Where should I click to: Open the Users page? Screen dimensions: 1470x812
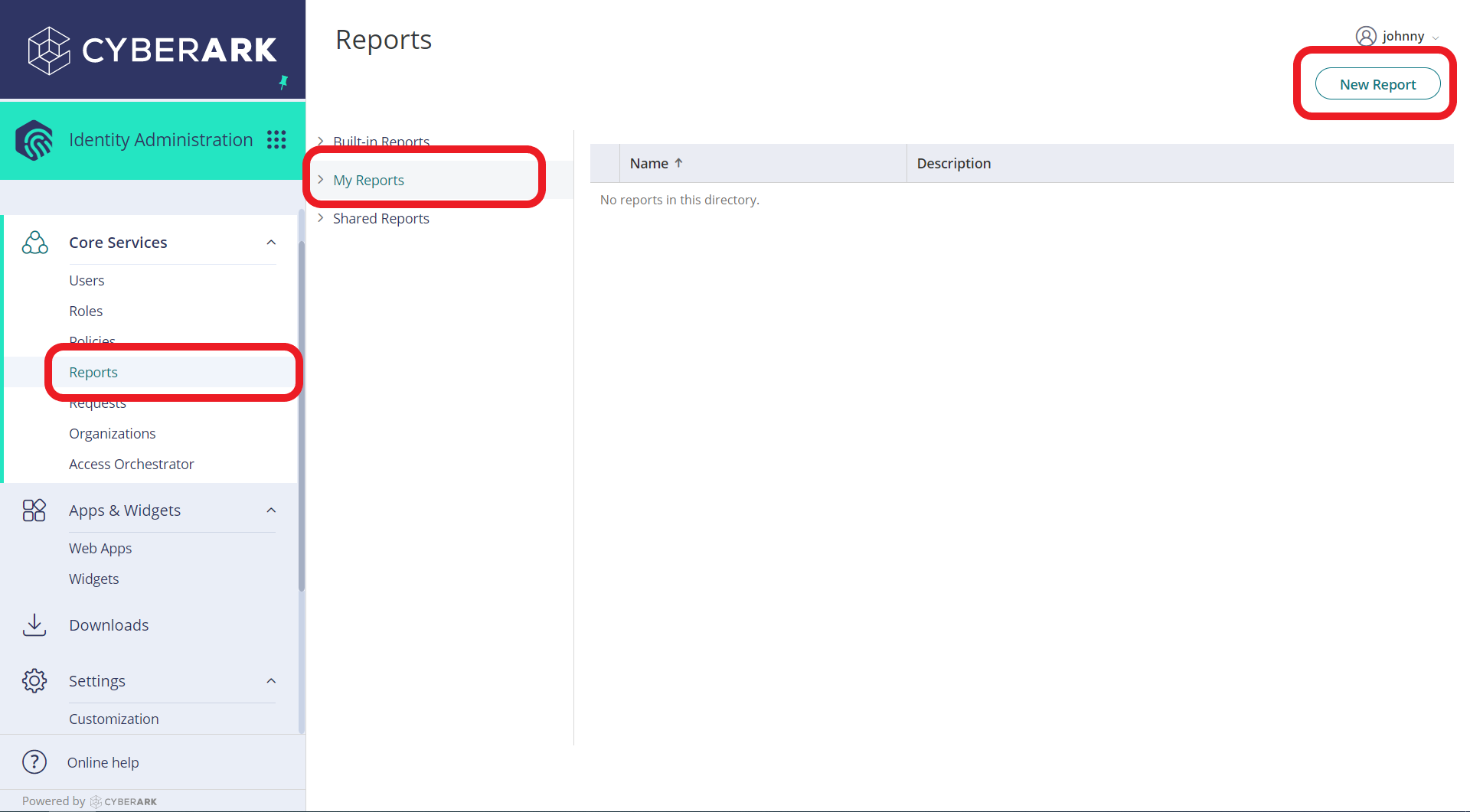click(86, 280)
